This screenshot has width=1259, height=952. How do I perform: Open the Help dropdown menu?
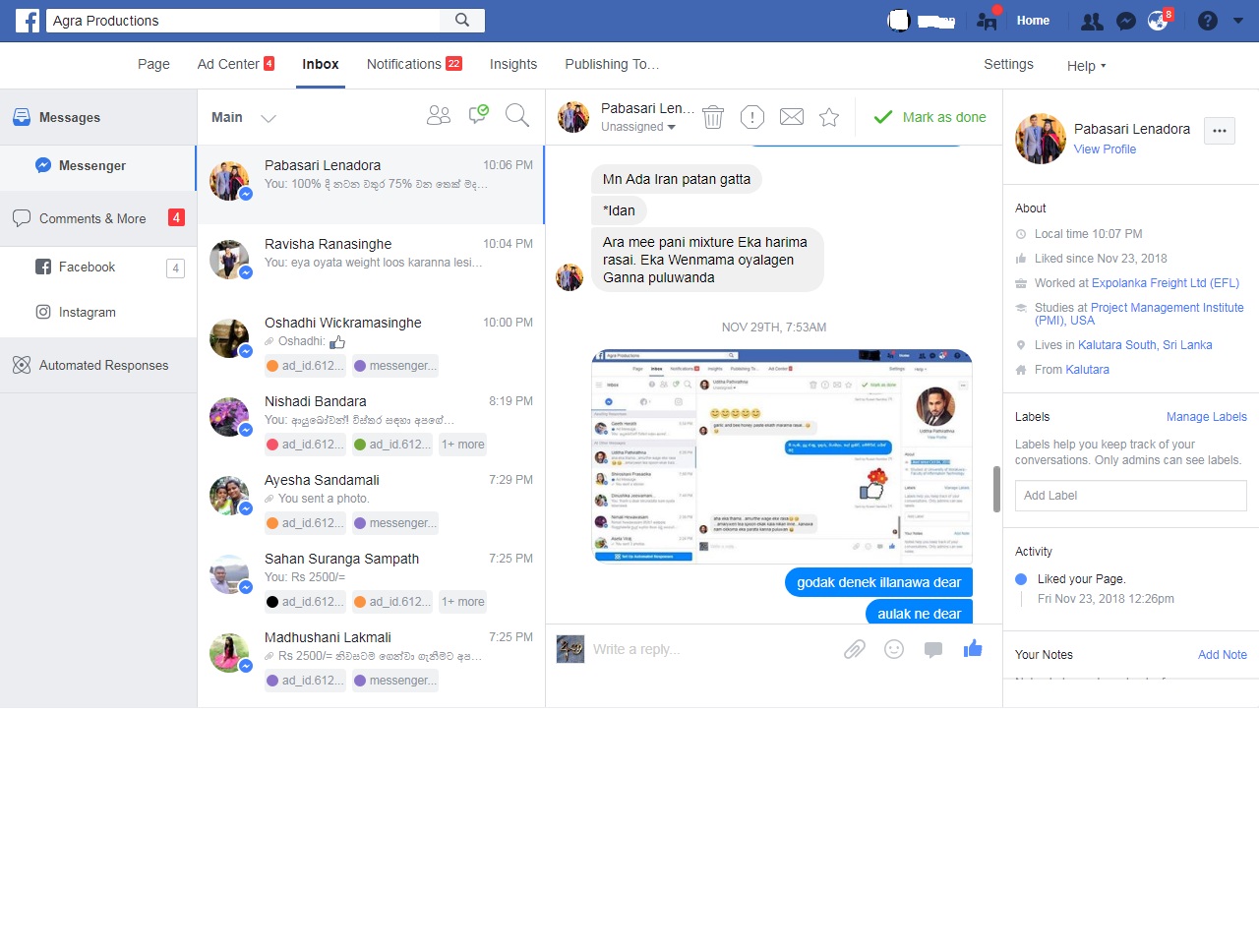pos(1086,66)
